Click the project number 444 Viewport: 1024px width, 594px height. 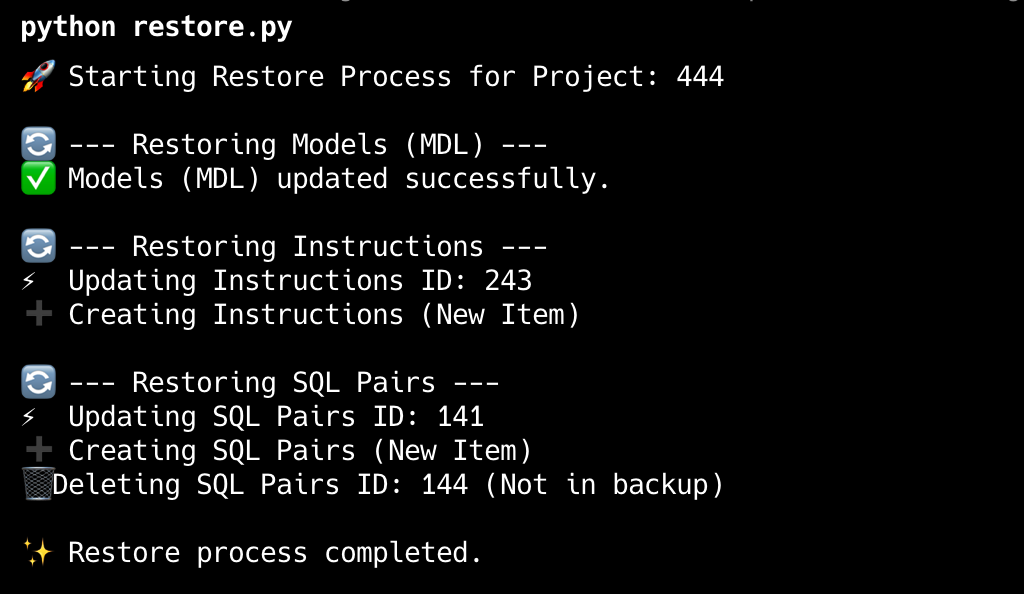pos(699,77)
